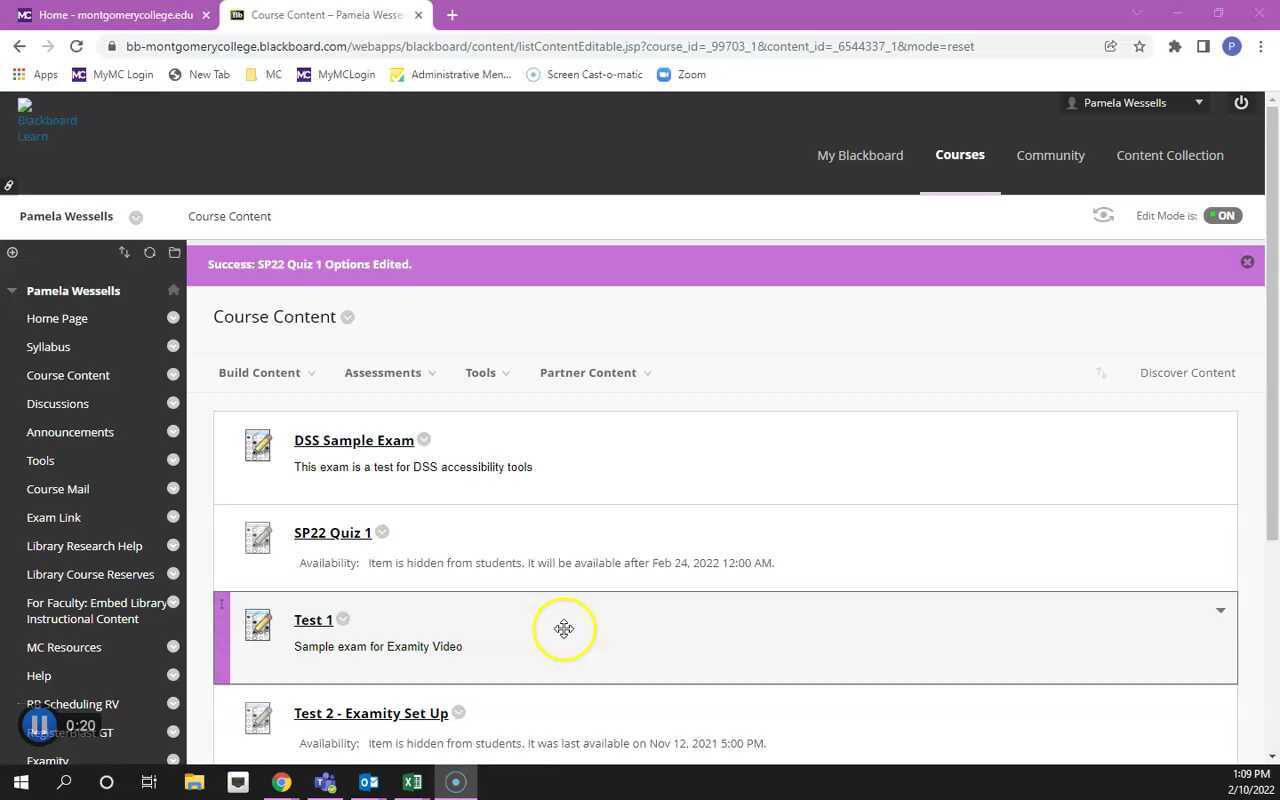Image resolution: width=1280 pixels, height=800 pixels.
Task: Click the student preview eye icon
Action: pos(1103,215)
